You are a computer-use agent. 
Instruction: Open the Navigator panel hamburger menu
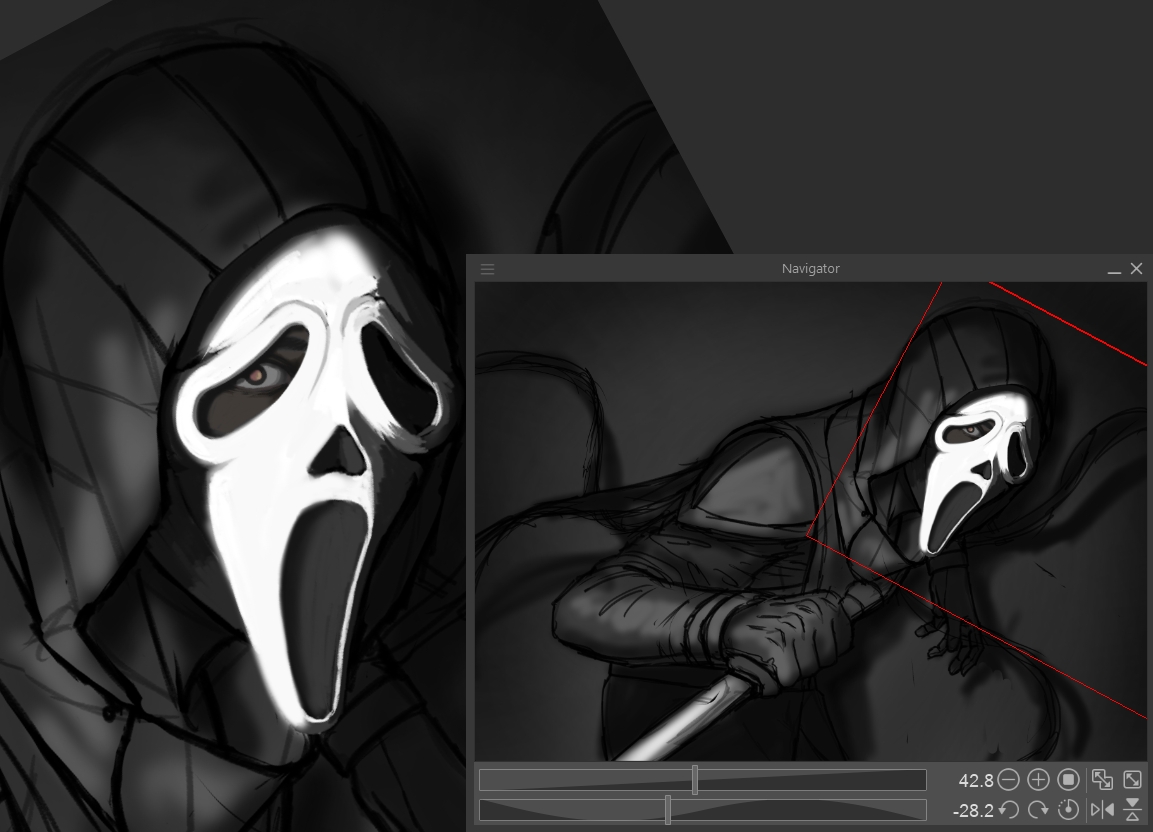click(487, 269)
